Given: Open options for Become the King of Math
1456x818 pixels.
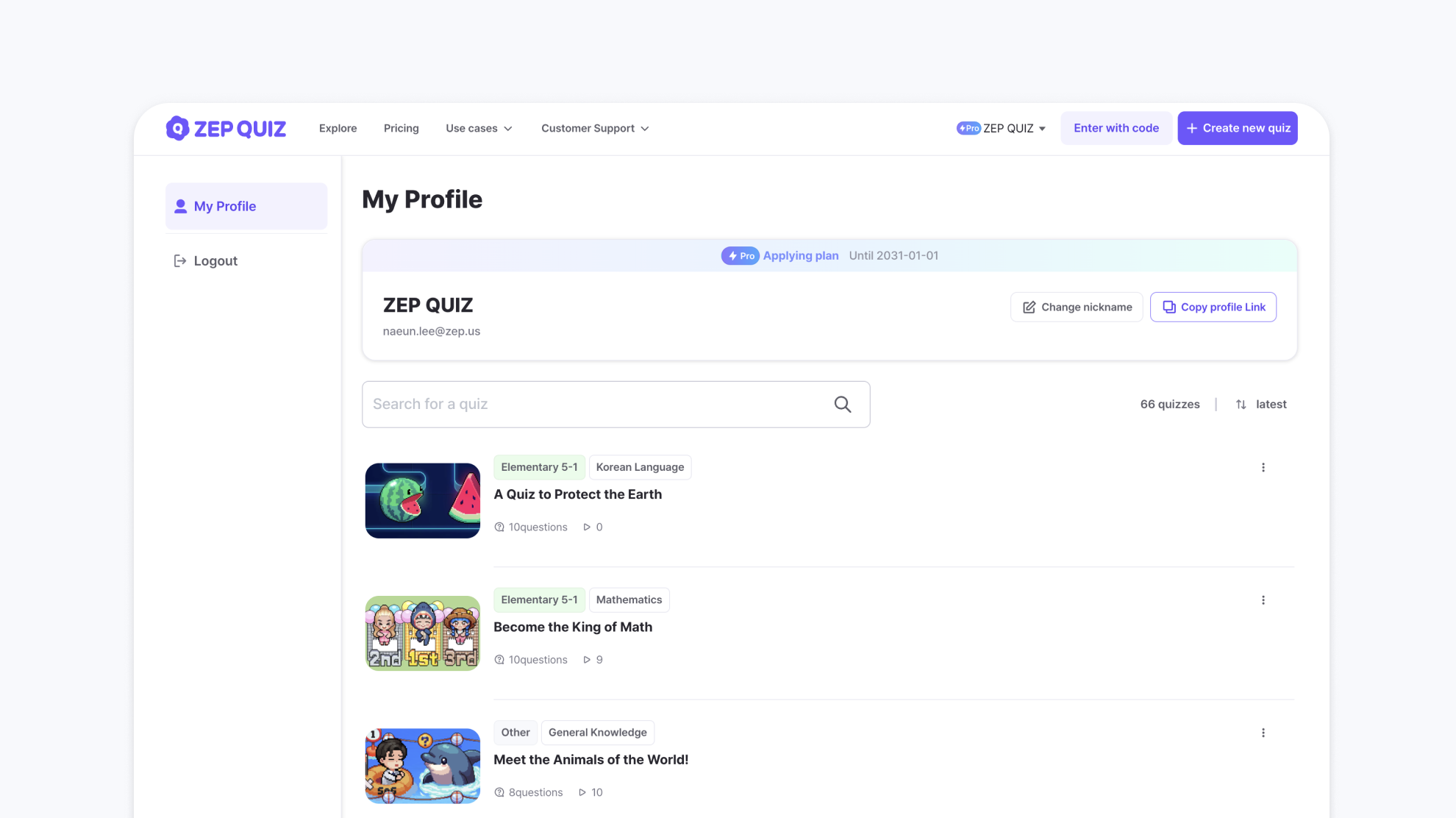Looking at the screenshot, I should 1263,600.
